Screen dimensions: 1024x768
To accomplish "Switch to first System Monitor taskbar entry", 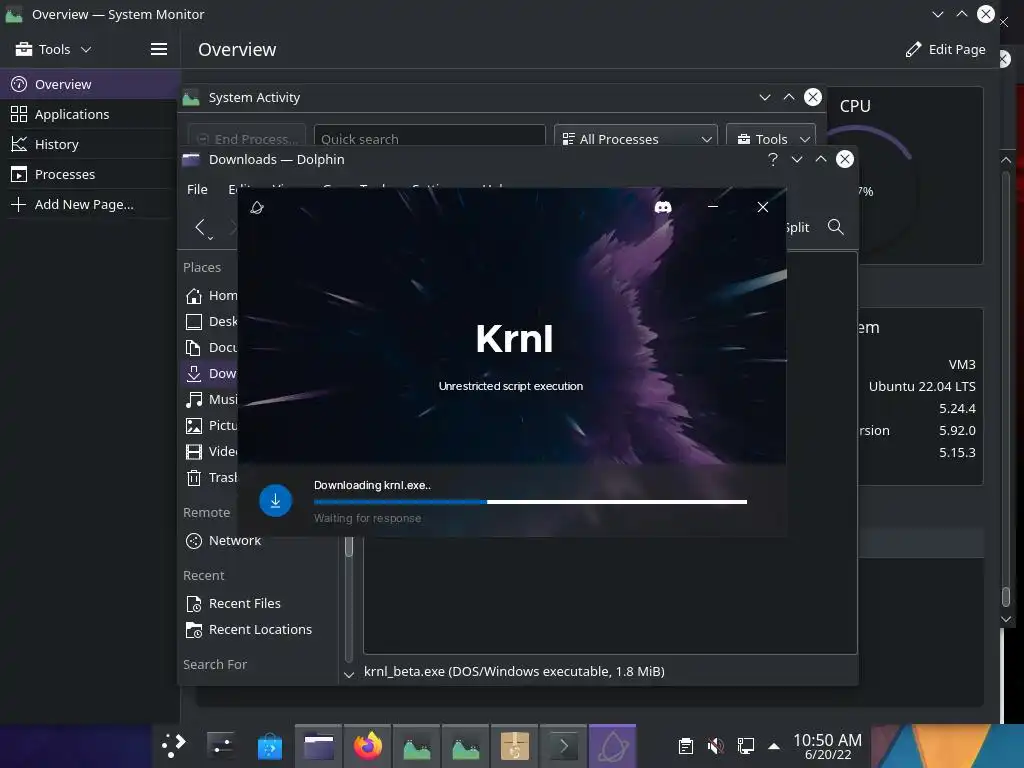I will coord(417,745).
